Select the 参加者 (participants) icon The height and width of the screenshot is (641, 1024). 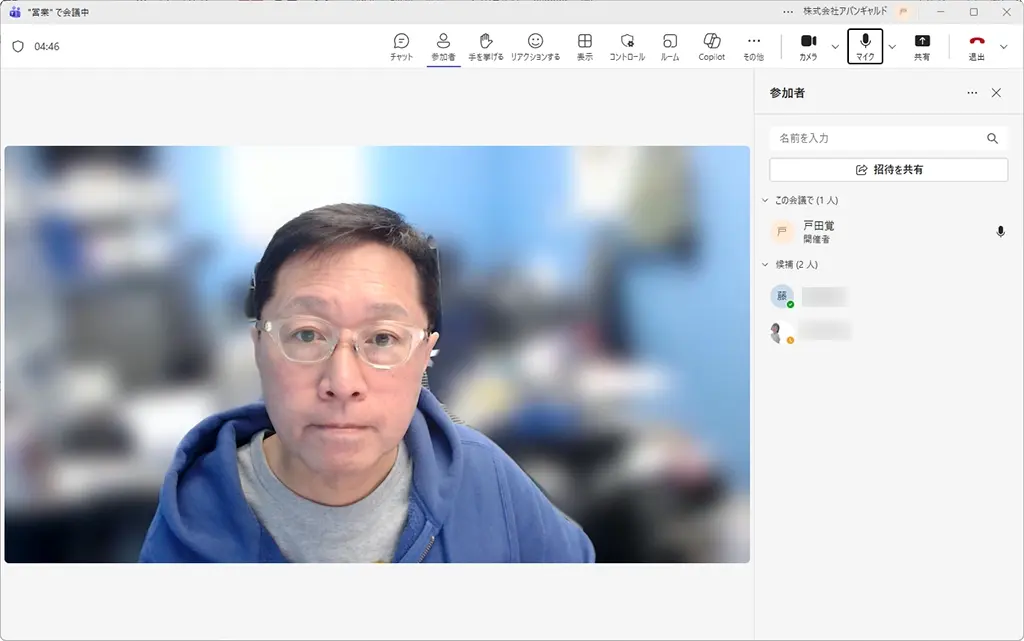coord(443,46)
